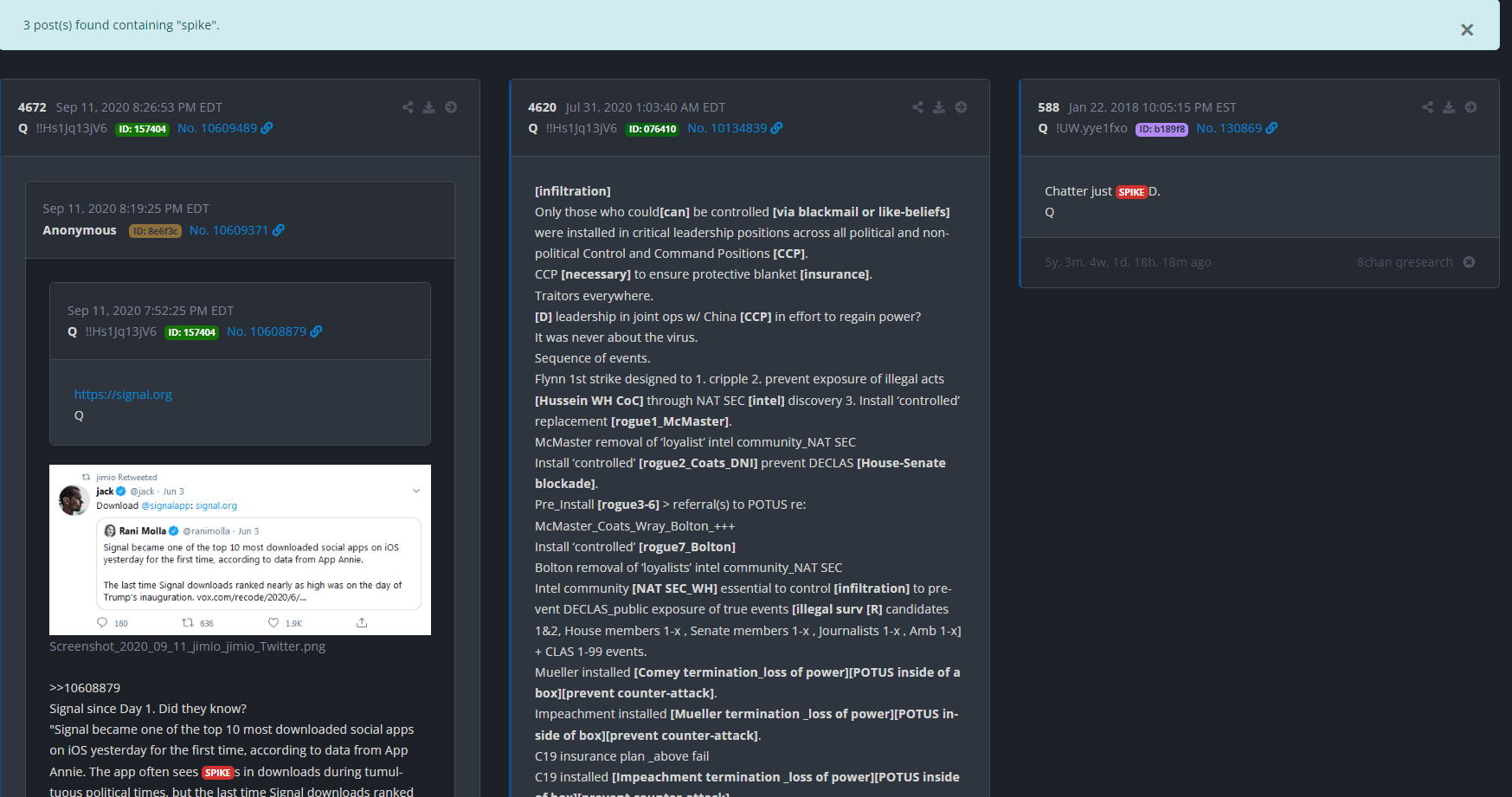Click the >>10608879 reply reference
Screen dimensions: 1512x797
(x=85, y=688)
